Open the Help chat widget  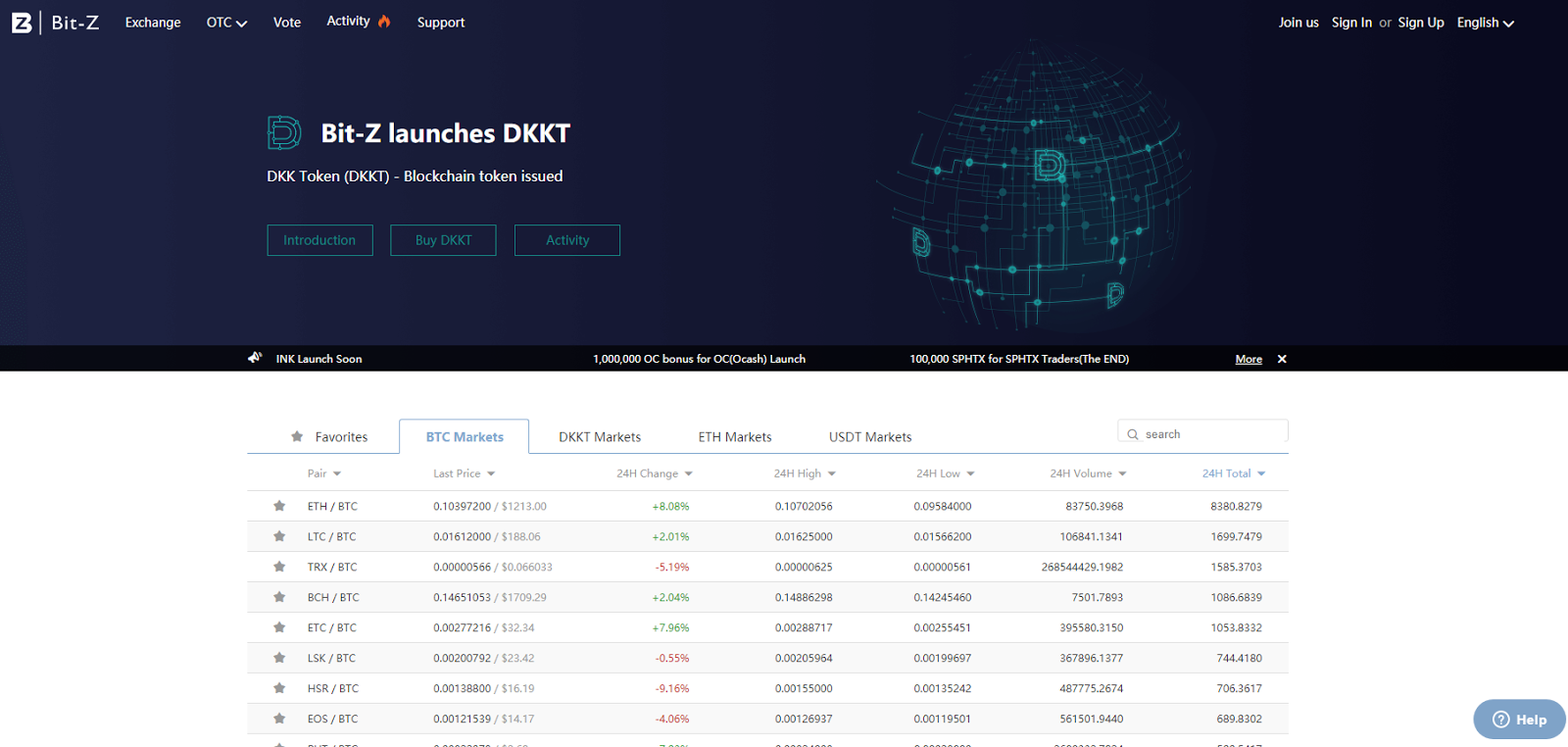tap(1519, 720)
